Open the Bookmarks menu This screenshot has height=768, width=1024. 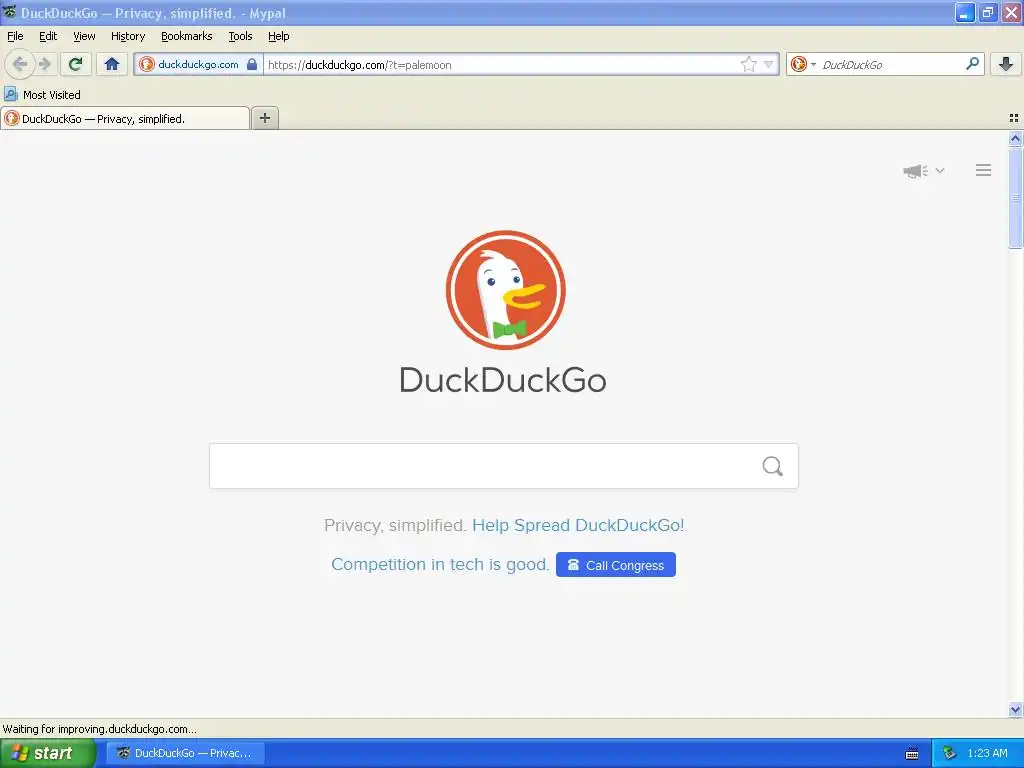coord(187,36)
